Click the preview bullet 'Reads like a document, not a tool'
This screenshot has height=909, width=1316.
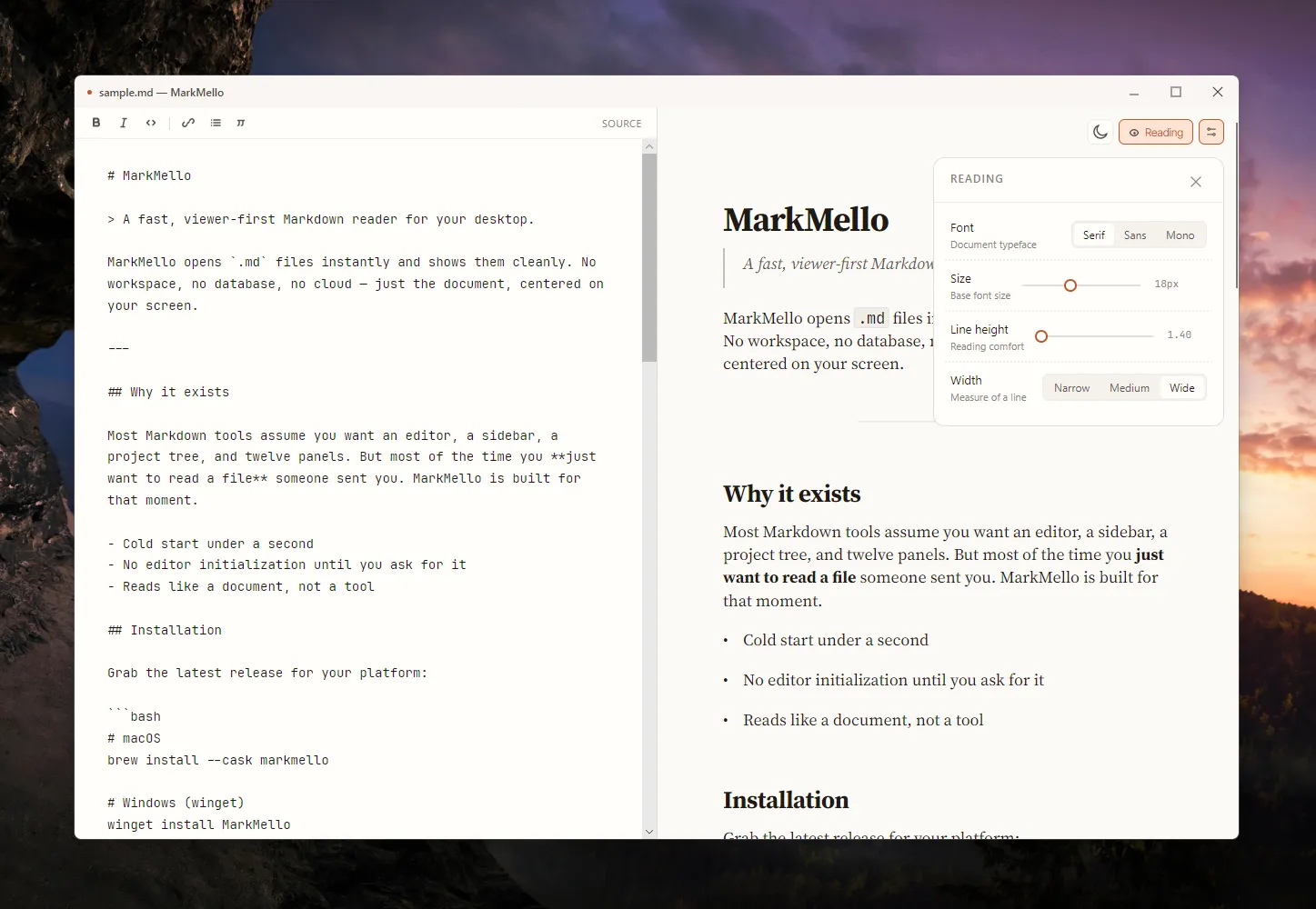point(863,720)
